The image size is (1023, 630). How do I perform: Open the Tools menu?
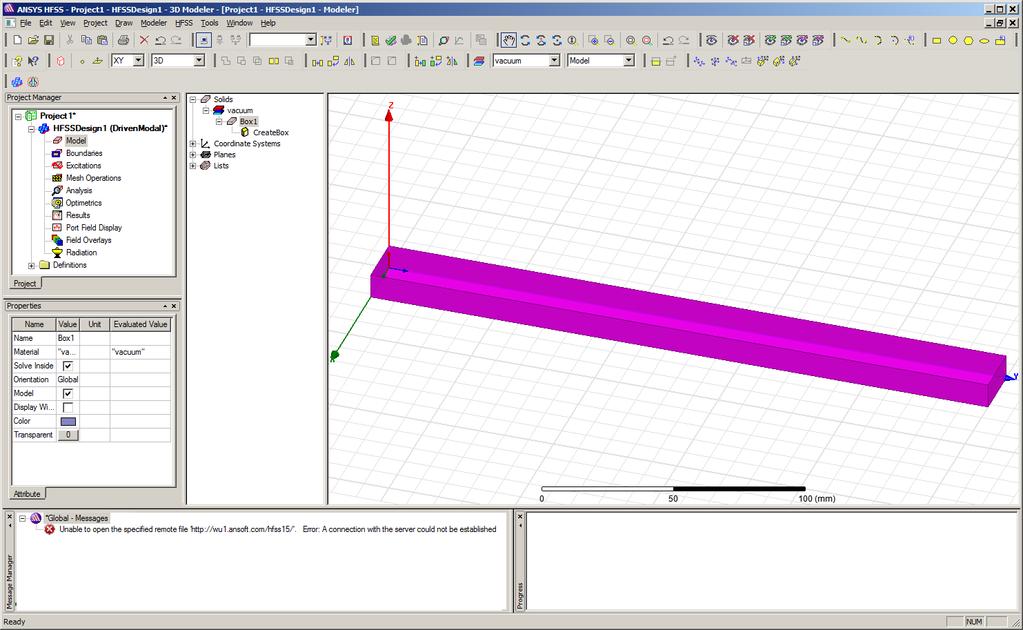pyautogui.click(x=209, y=23)
